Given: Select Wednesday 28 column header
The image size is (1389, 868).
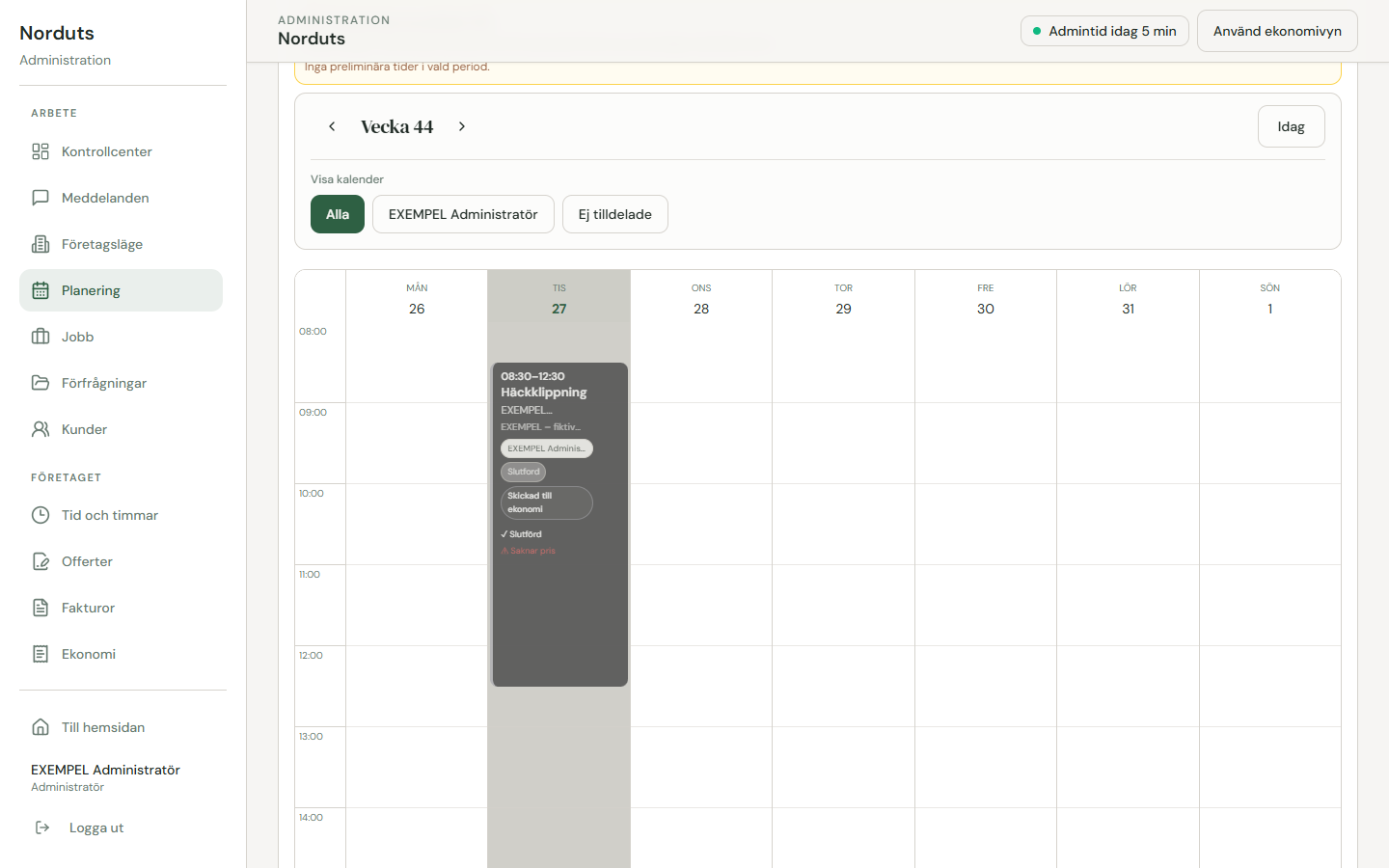Looking at the screenshot, I should point(701,299).
